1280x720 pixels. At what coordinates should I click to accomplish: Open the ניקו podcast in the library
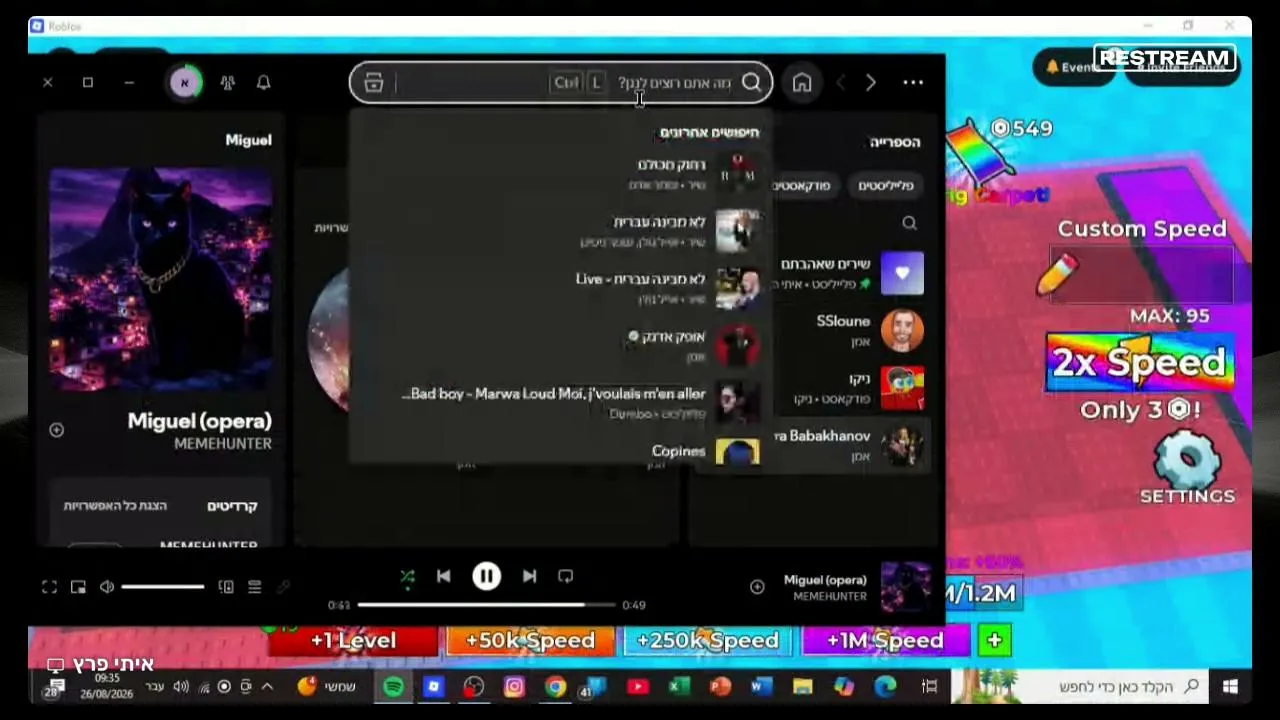pyautogui.click(x=850, y=388)
